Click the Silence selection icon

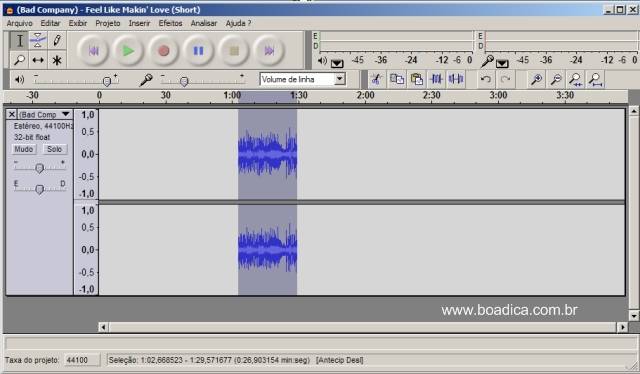456,79
